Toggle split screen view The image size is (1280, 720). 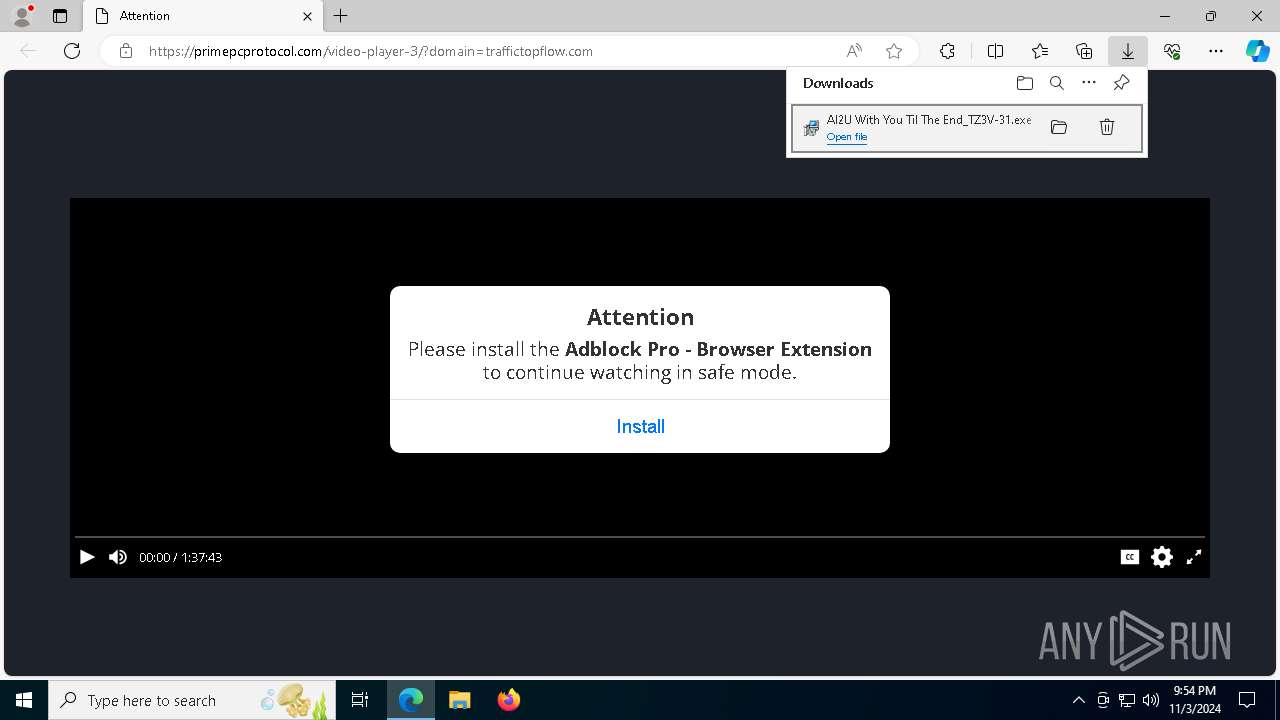pyautogui.click(x=995, y=51)
